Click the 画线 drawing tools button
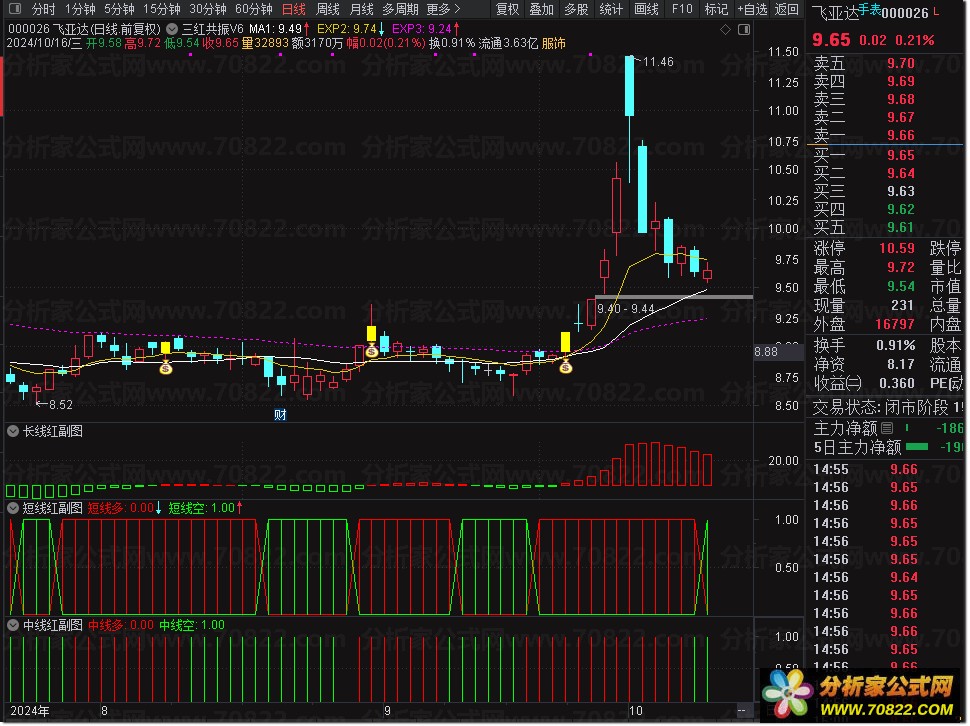970x726 pixels. pyautogui.click(x=646, y=9)
